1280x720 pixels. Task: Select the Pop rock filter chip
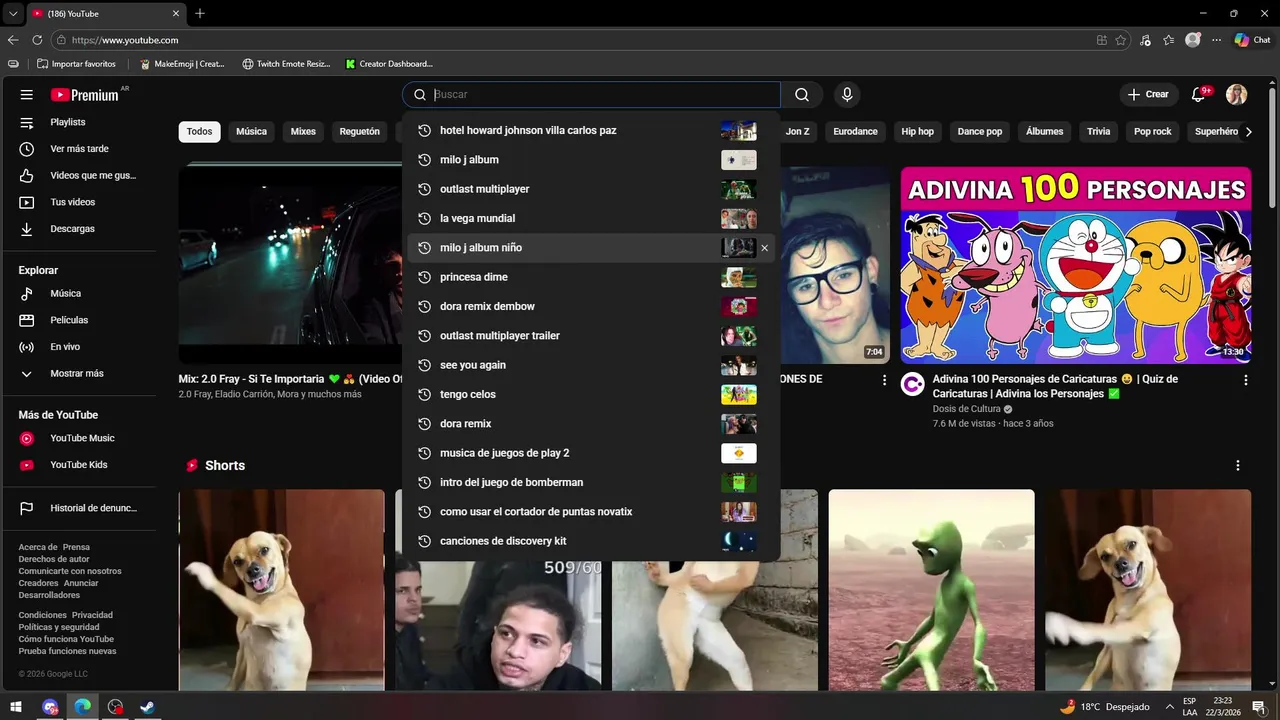[1153, 132]
